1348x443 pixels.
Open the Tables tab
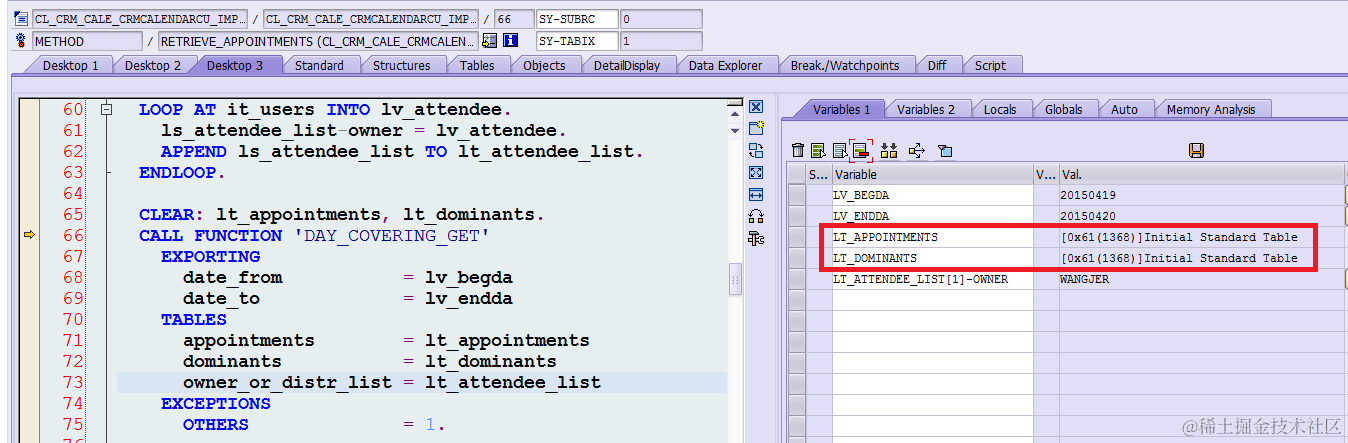tap(477, 65)
